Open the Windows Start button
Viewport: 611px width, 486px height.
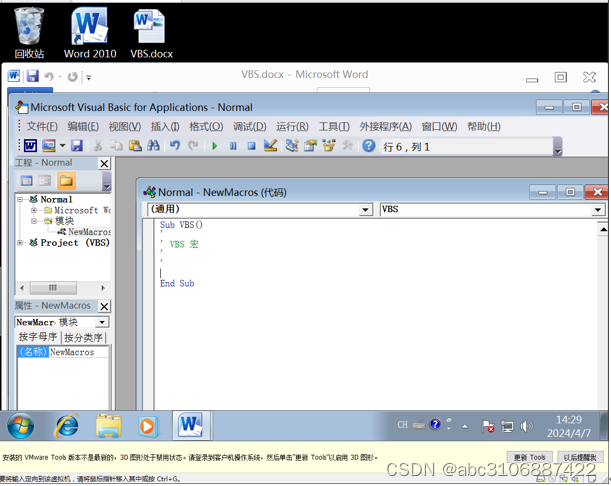(21, 426)
